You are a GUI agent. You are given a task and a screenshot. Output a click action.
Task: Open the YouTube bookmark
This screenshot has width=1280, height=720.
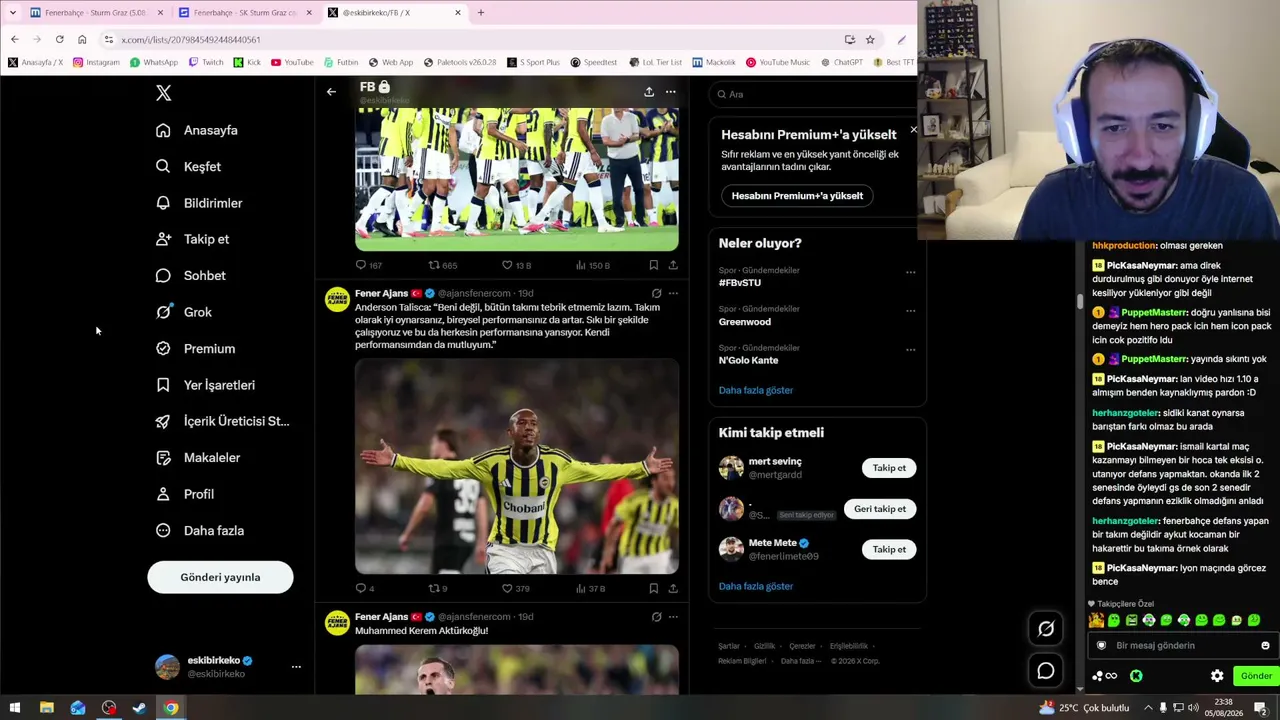pyautogui.click(x=291, y=62)
